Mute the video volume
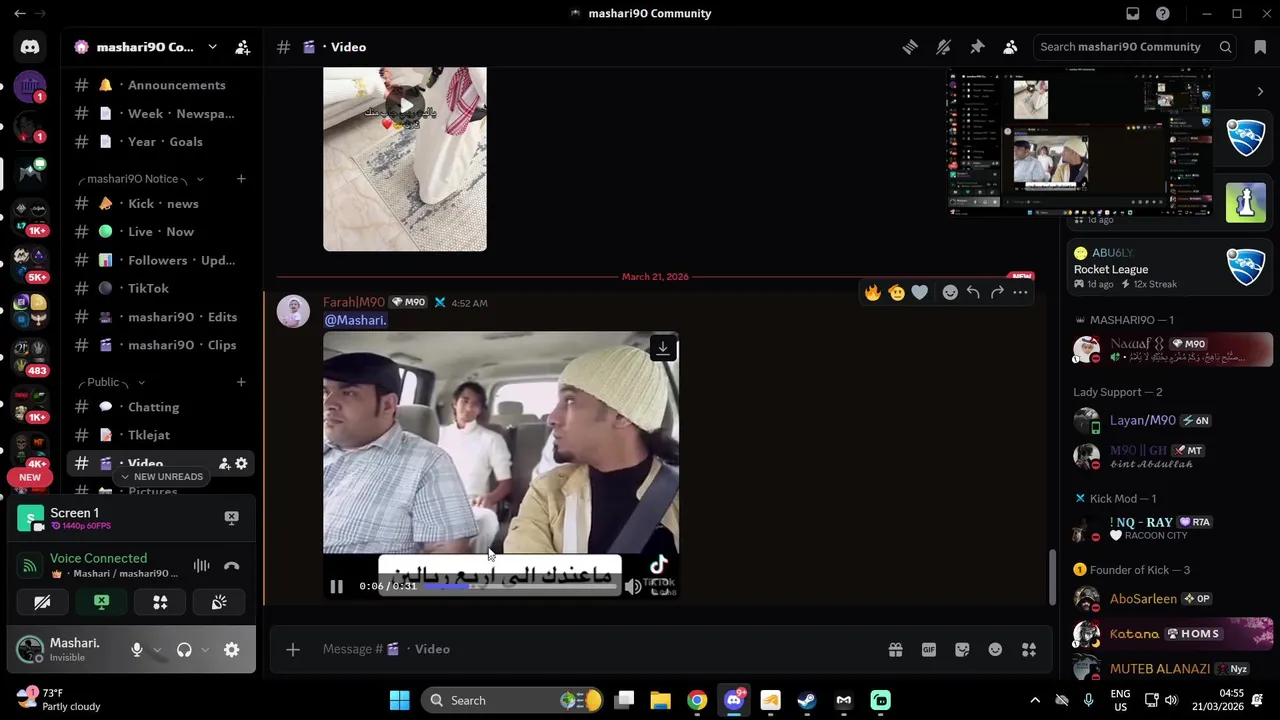 click(x=633, y=586)
